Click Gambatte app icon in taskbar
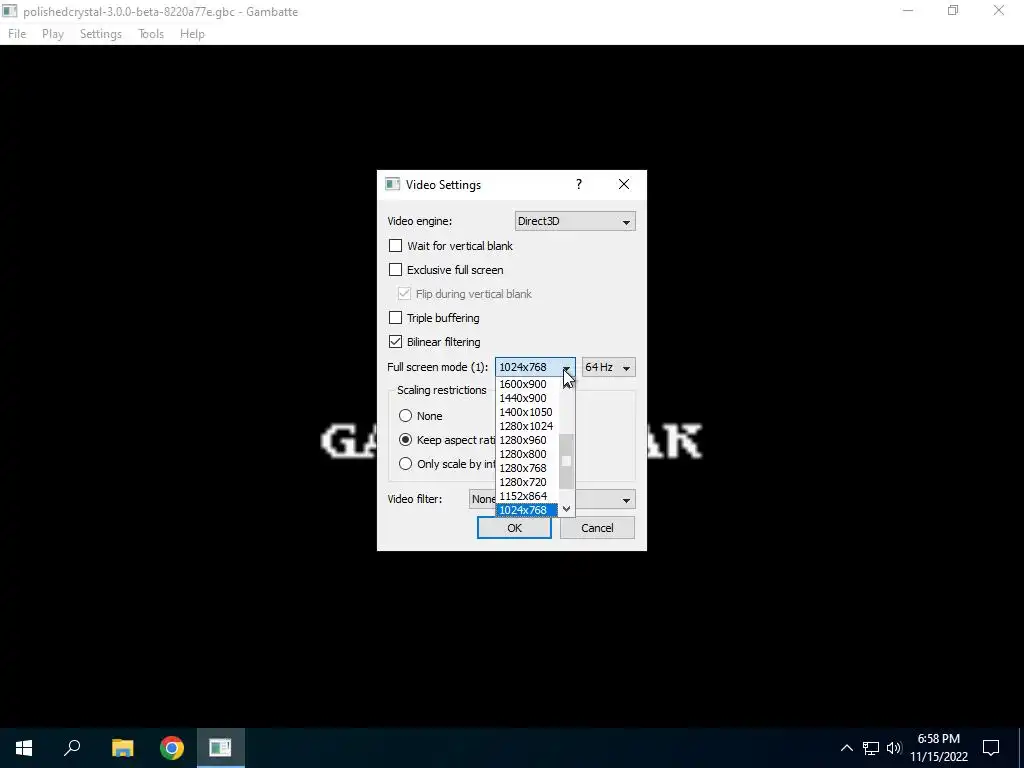The image size is (1024, 768). 220,748
